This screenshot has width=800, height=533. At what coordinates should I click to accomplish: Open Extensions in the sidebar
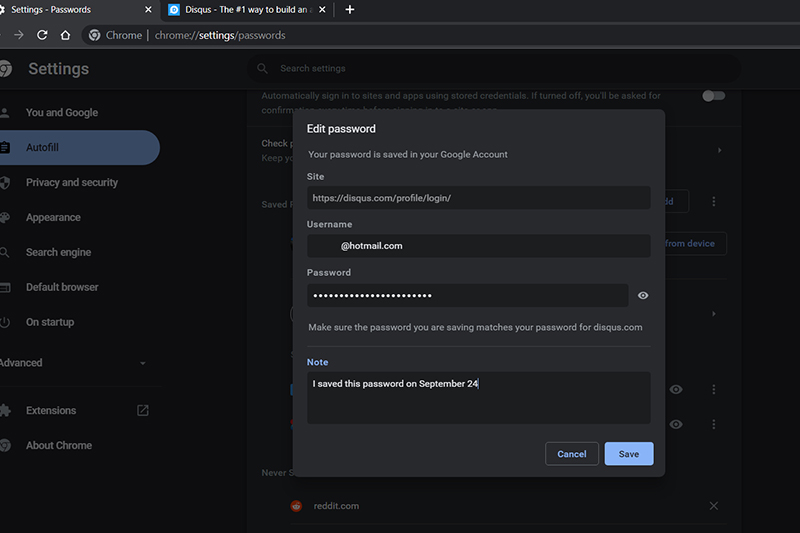click(51, 411)
